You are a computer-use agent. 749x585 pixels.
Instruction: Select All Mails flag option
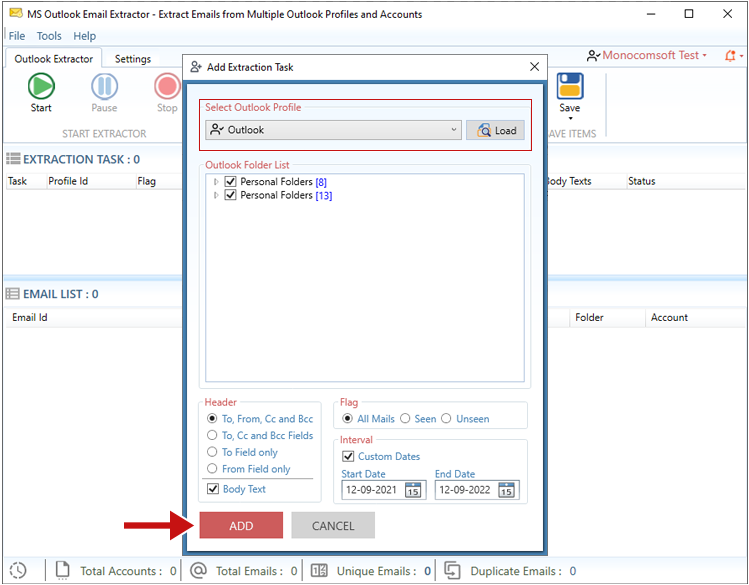click(x=348, y=418)
